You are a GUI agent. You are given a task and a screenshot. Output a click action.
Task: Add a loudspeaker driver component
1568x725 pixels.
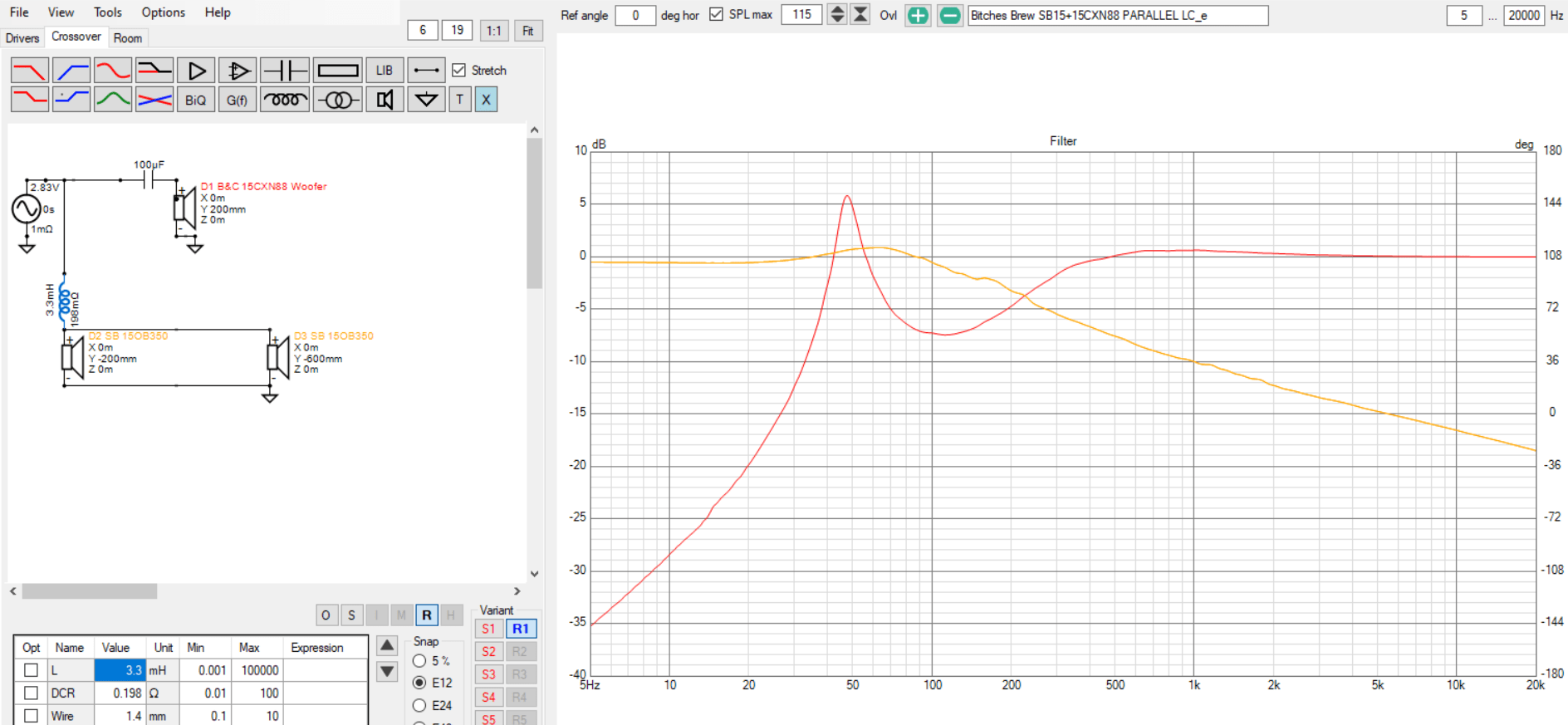(385, 100)
